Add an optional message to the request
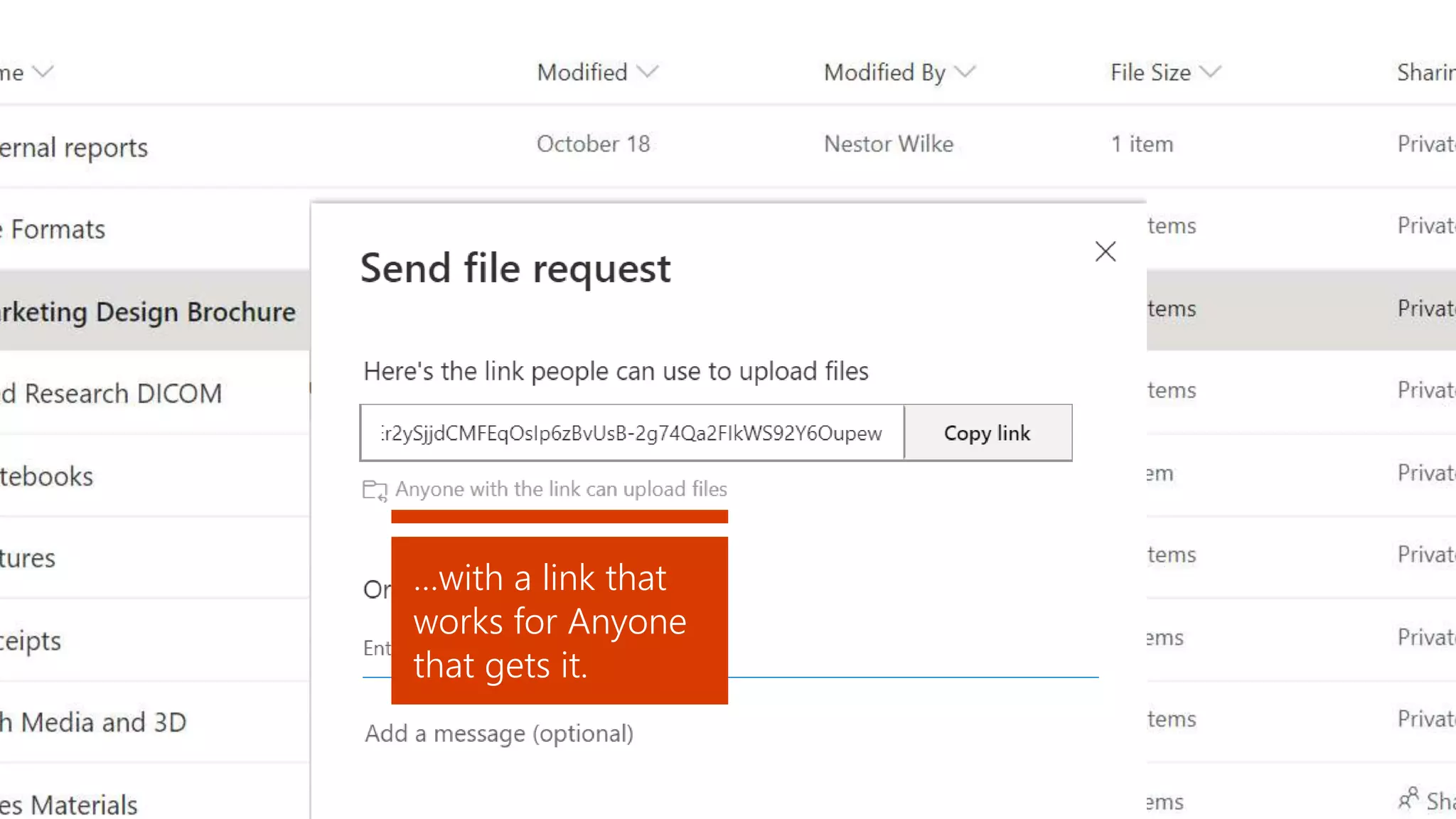1456x819 pixels. coord(499,733)
